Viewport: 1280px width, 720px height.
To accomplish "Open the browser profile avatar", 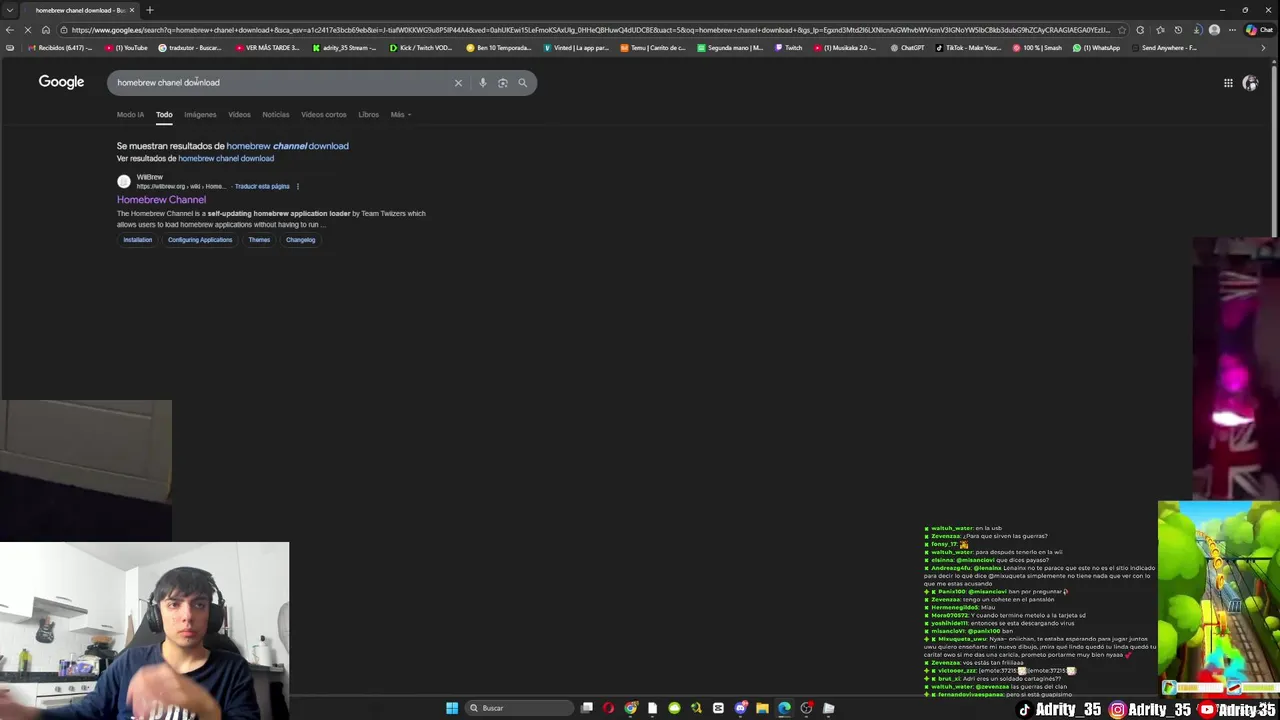I will coord(1214,30).
